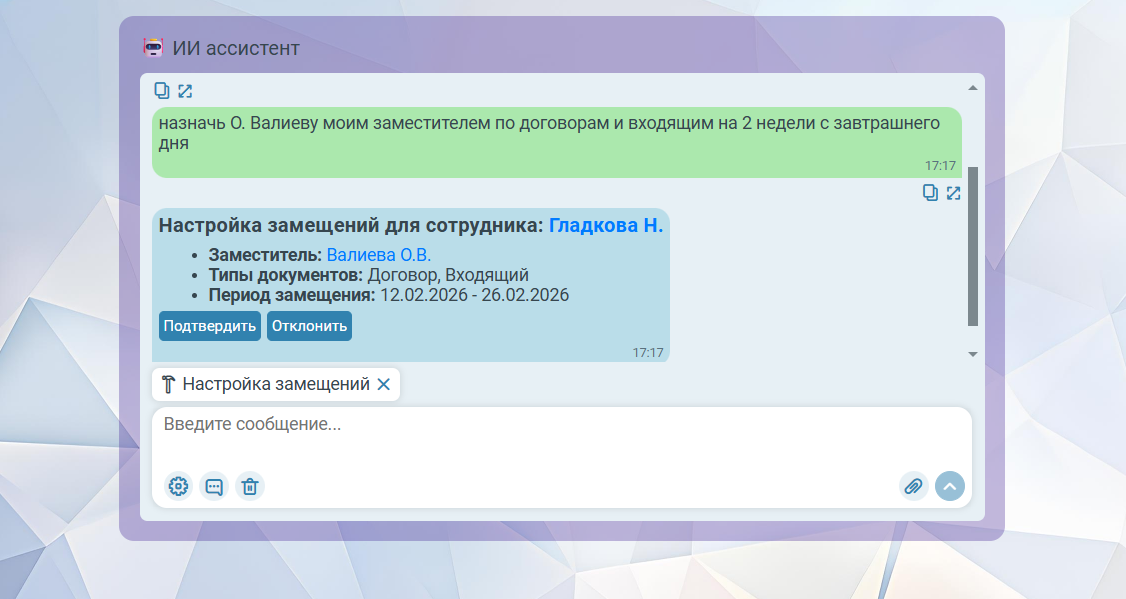Click the chat's vertical scrollbar thumb
1126x599 pixels.
coord(973,245)
